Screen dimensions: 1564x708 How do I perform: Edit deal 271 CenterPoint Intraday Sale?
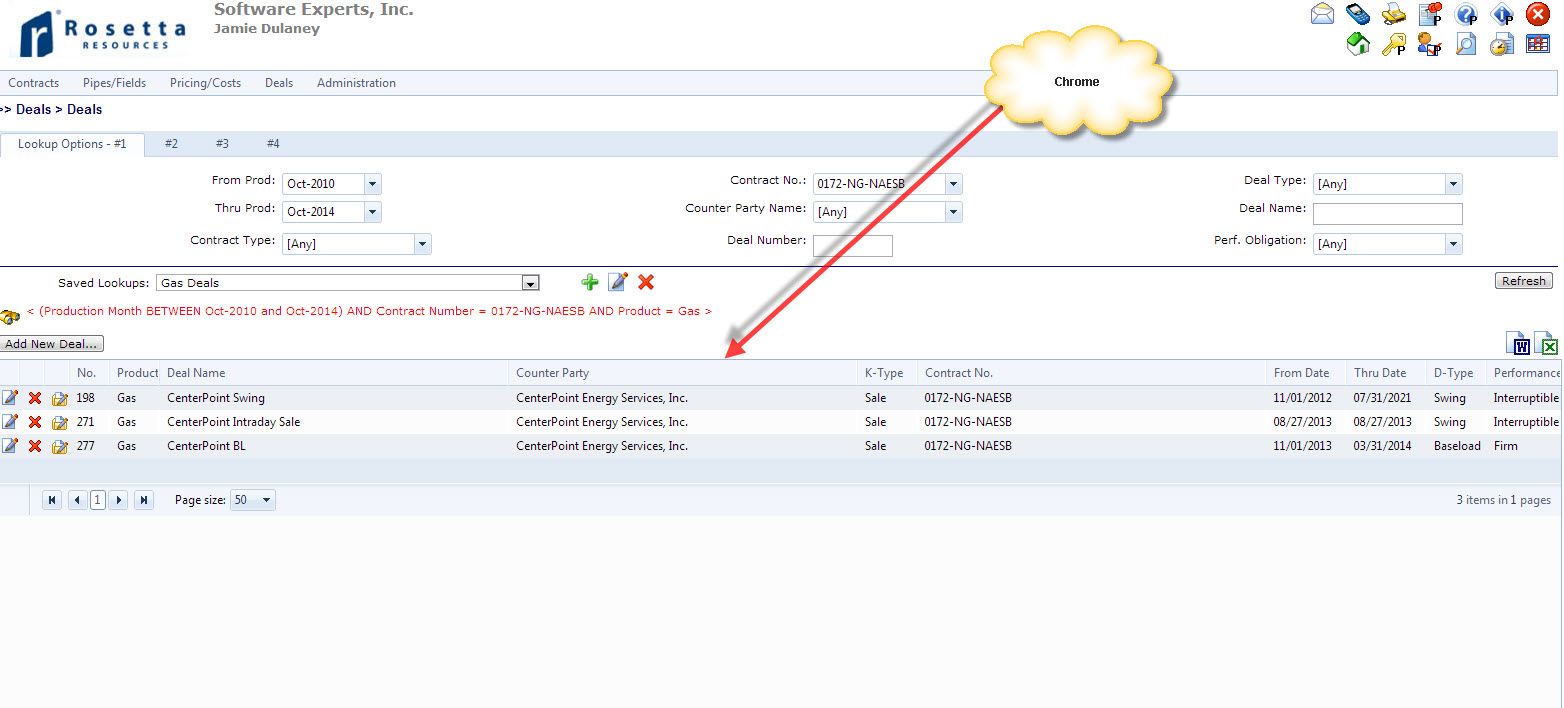[x=10, y=421]
